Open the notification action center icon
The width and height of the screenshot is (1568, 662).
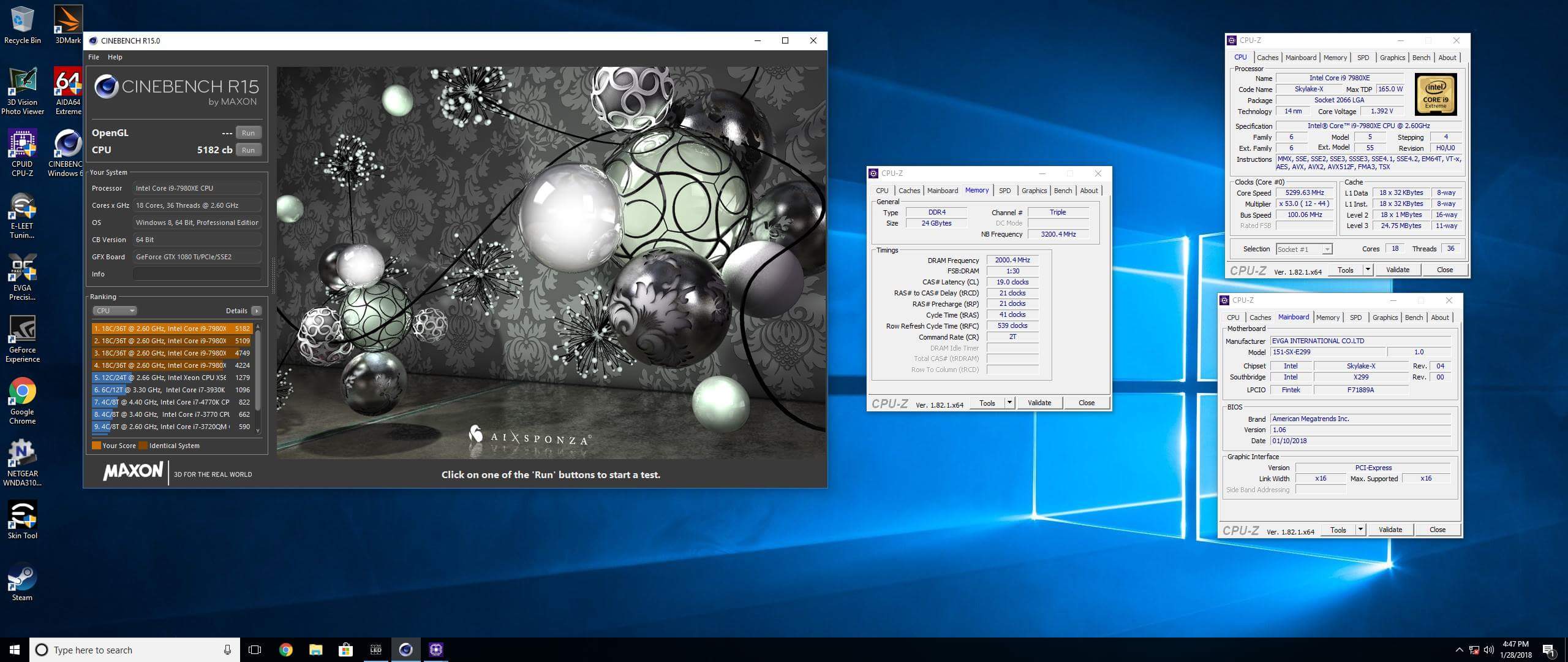pos(1549,650)
